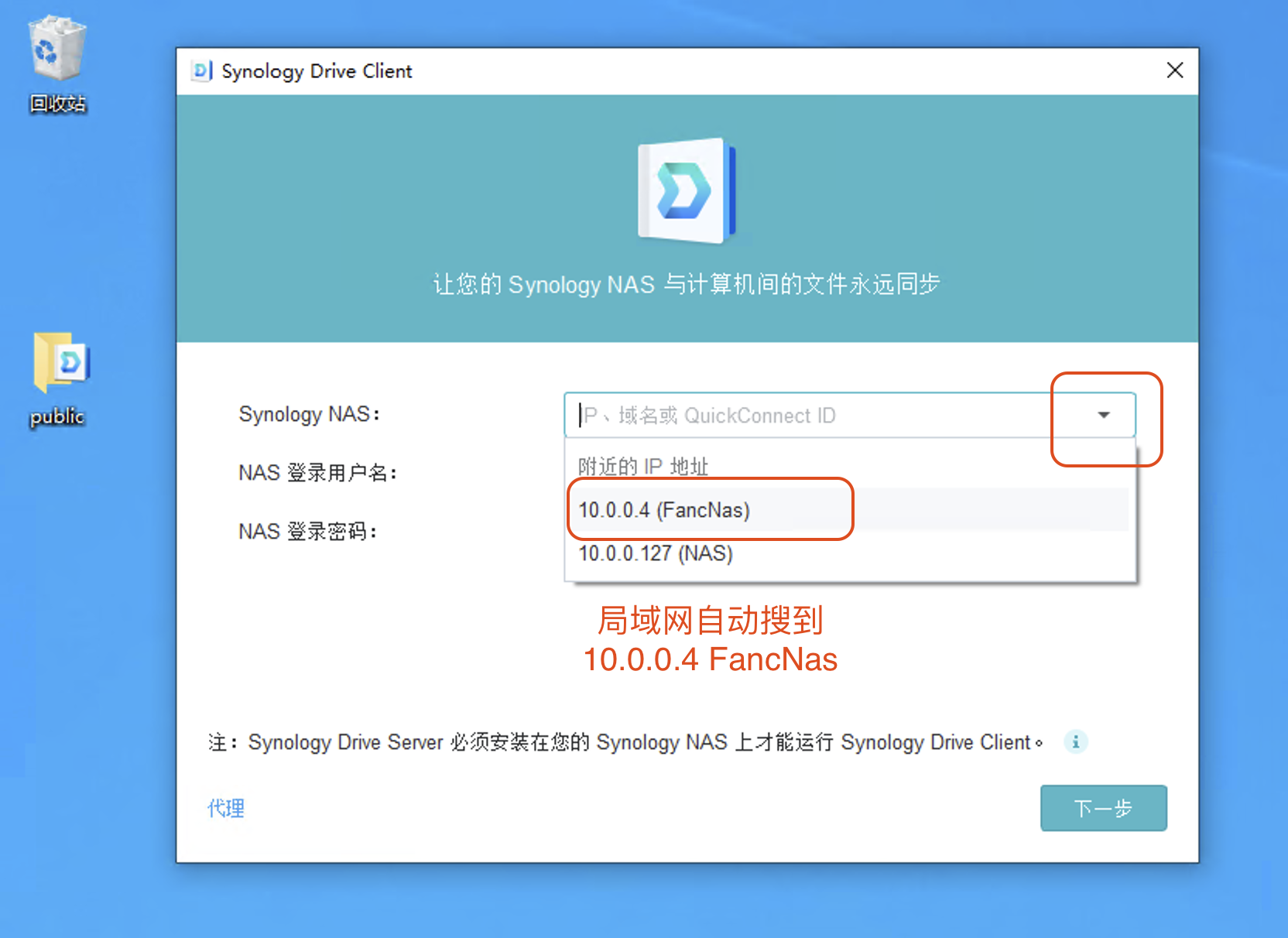Open the 代理 proxy settings link

pyautogui.click(x=226, y=808)
